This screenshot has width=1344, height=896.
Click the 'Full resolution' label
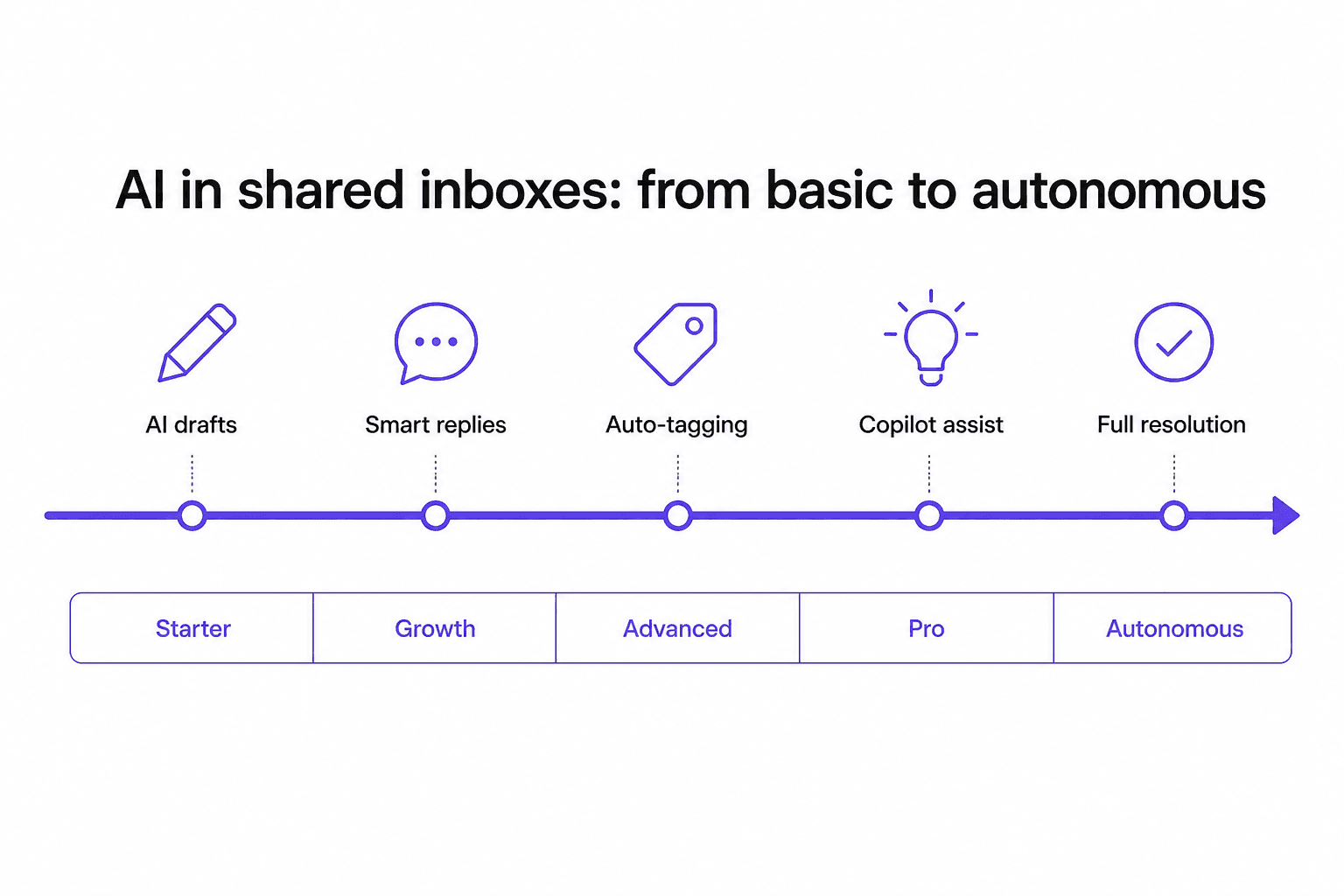click(x=1172, y=424)
